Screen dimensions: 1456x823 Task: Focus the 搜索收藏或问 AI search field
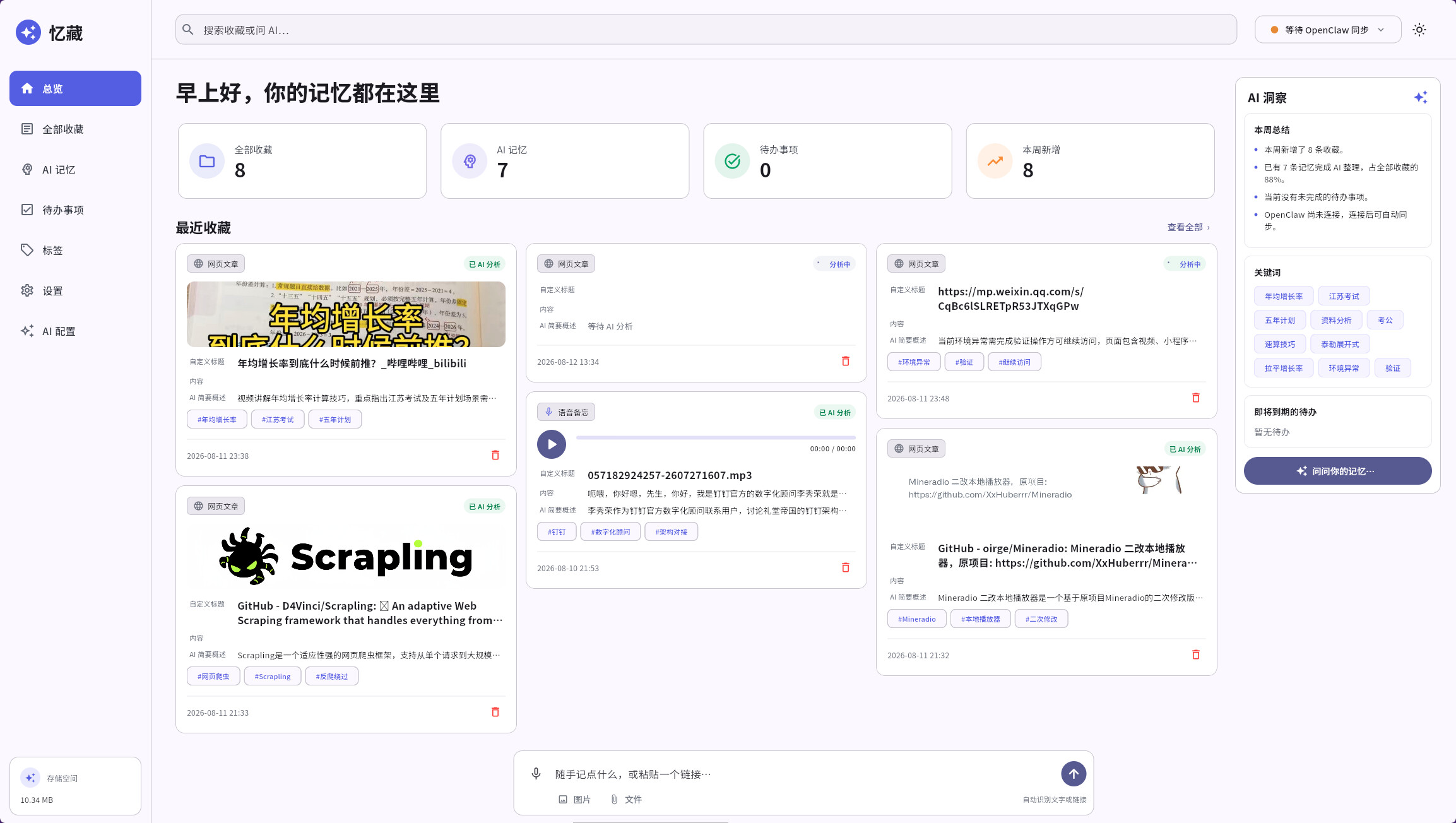pos(706,30)
